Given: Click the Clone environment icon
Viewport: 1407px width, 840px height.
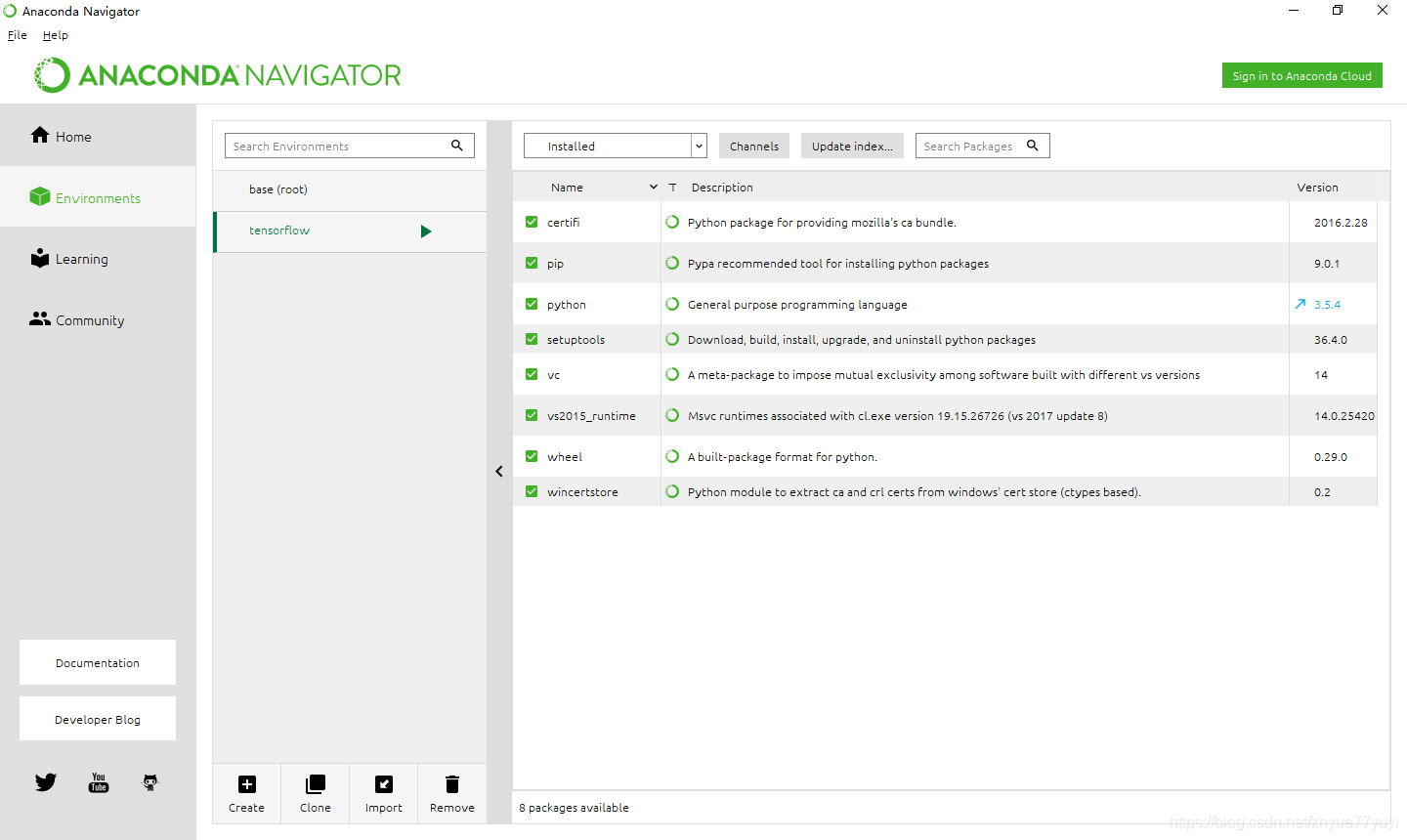Looking at the screenshot, I should coord(316,784).
